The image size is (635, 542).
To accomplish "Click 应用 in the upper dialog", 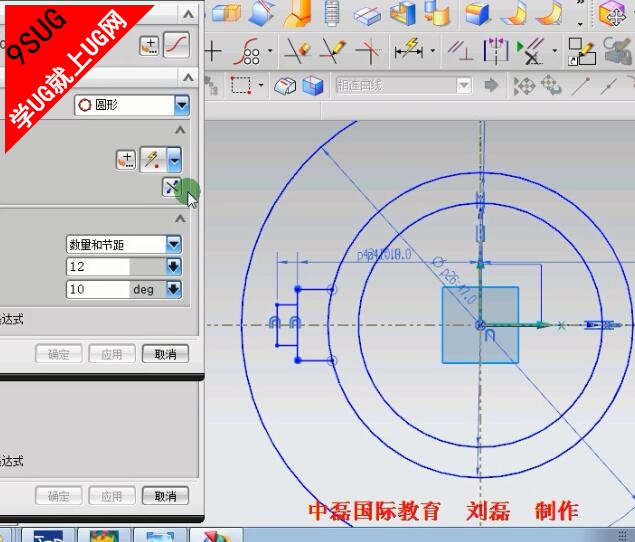I will coord(112,354).
